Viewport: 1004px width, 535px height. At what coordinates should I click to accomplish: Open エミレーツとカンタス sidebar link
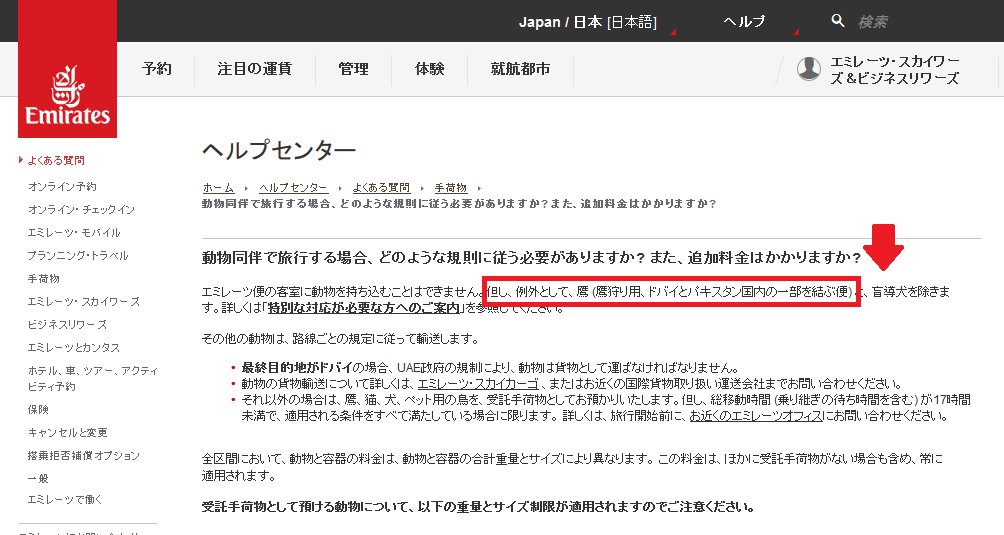[74, 347]
